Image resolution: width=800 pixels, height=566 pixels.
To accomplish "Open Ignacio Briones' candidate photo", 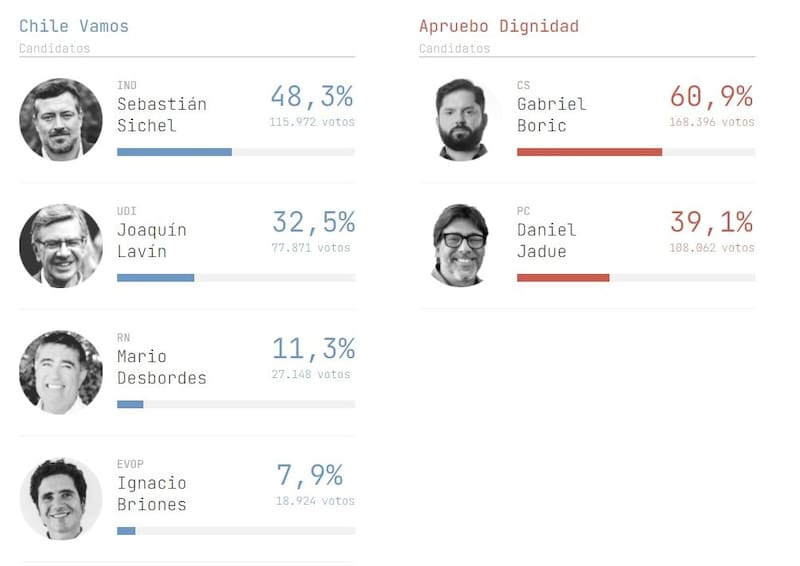I will point(61,498).
